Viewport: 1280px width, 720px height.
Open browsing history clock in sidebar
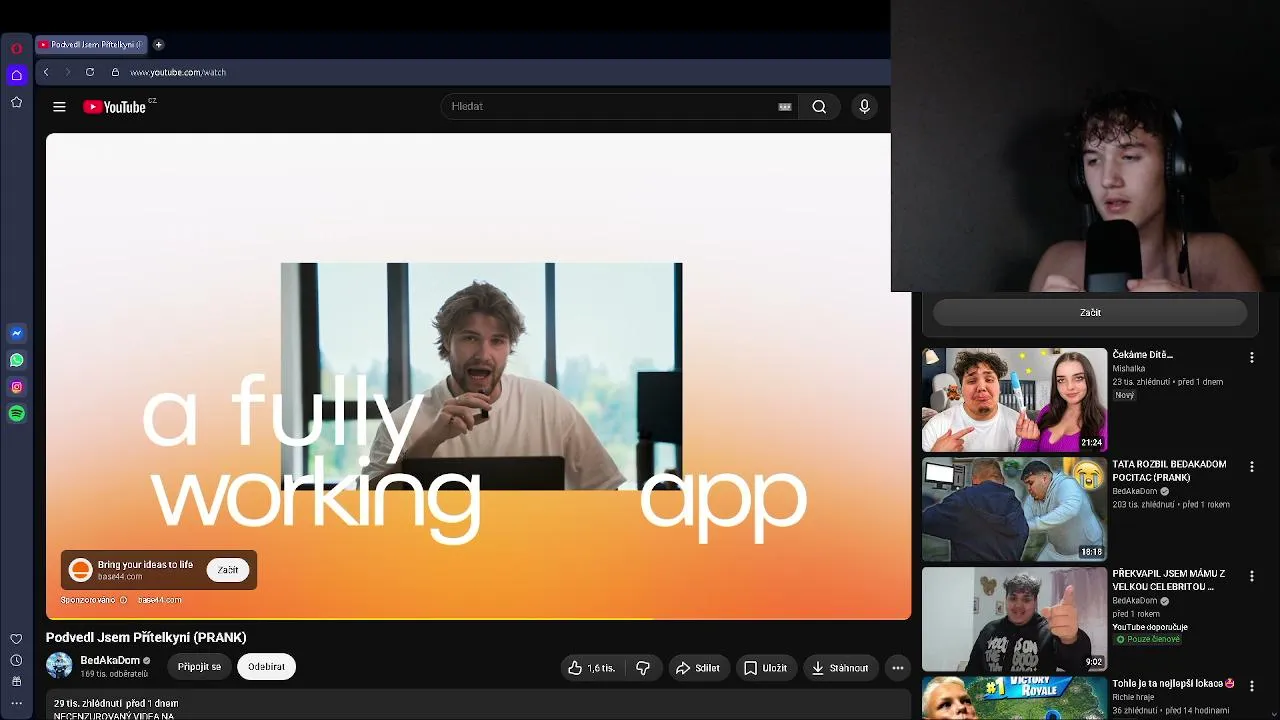(x=16, y=660)
